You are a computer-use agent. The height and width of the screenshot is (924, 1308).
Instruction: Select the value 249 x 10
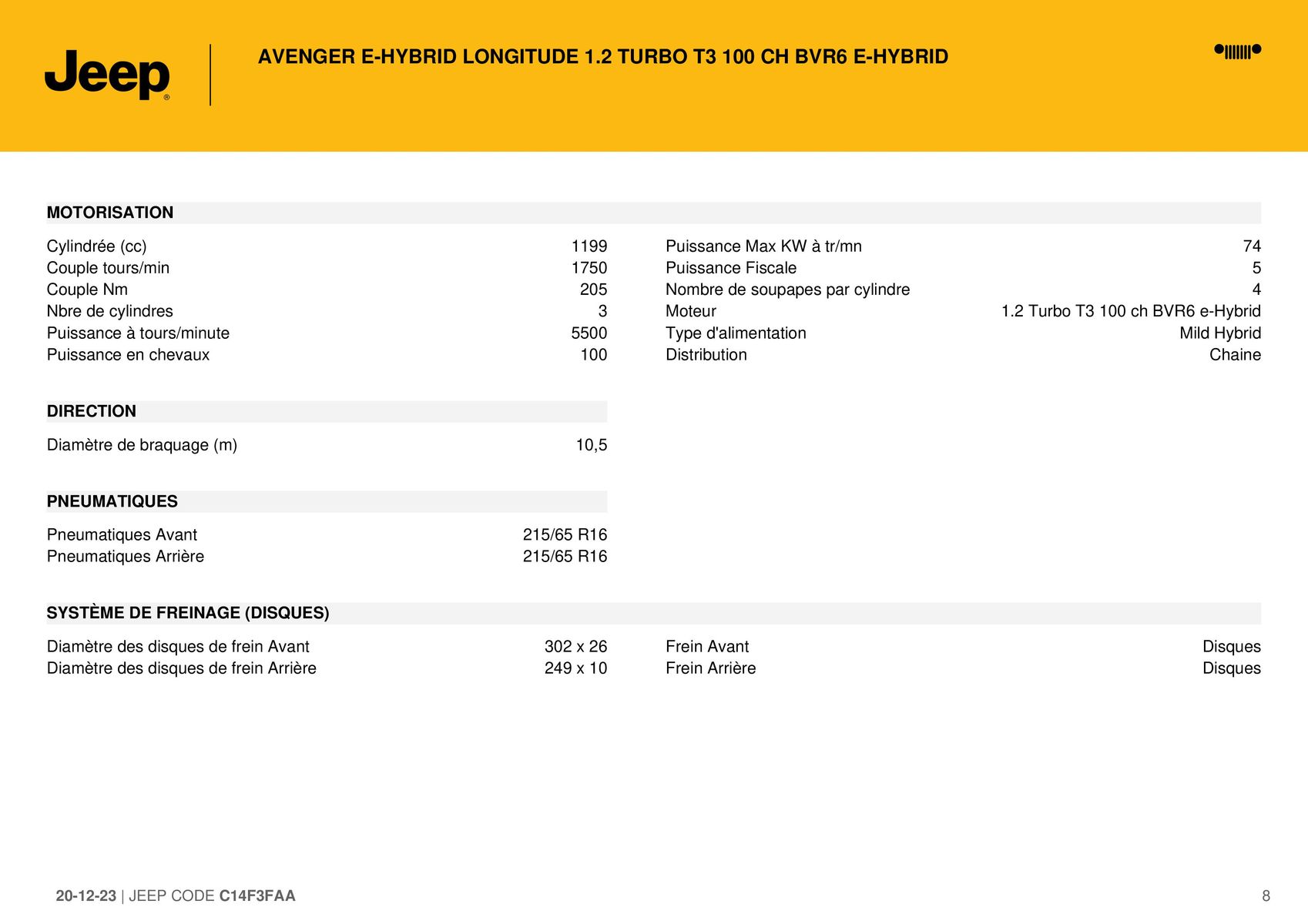point(576,668)
